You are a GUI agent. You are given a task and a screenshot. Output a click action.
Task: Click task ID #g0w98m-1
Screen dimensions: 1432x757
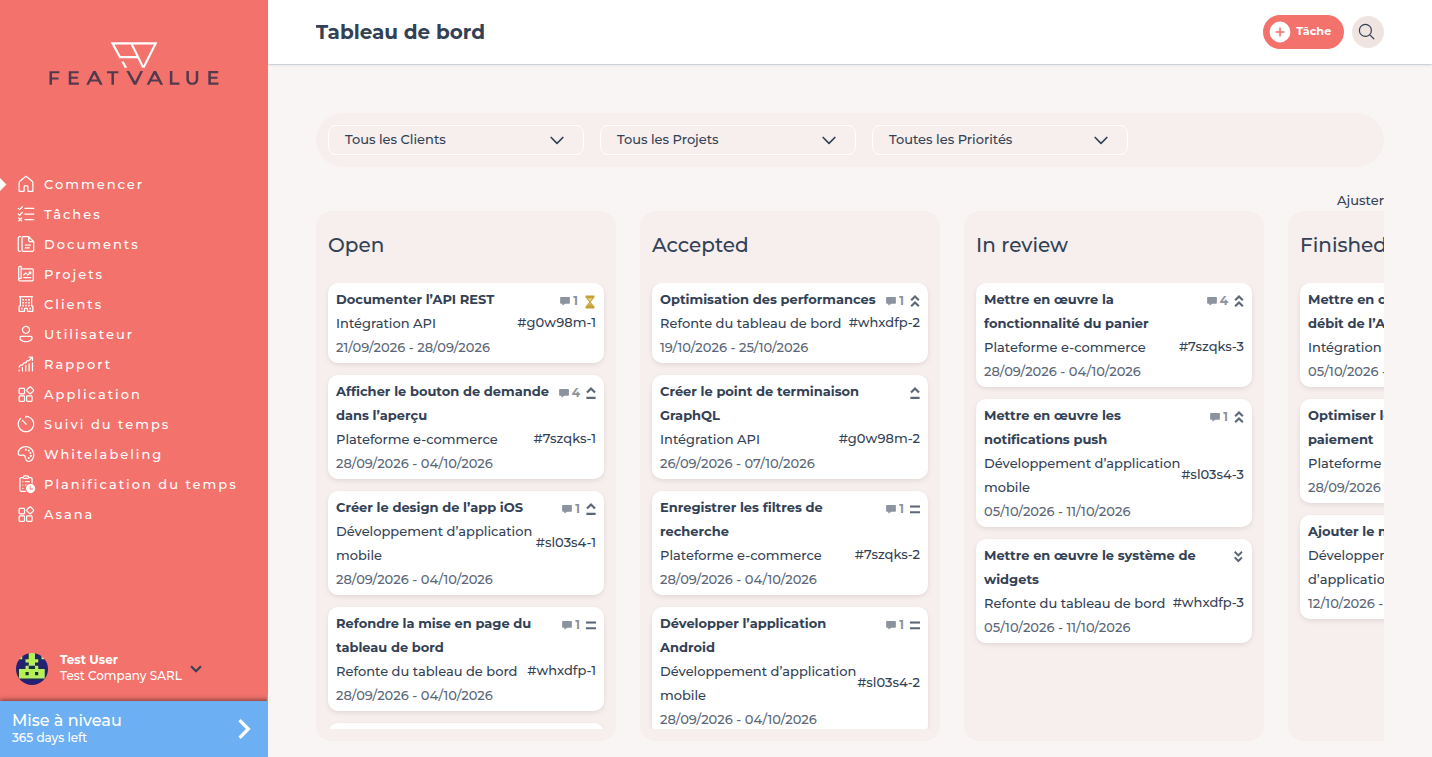(556, 323)
